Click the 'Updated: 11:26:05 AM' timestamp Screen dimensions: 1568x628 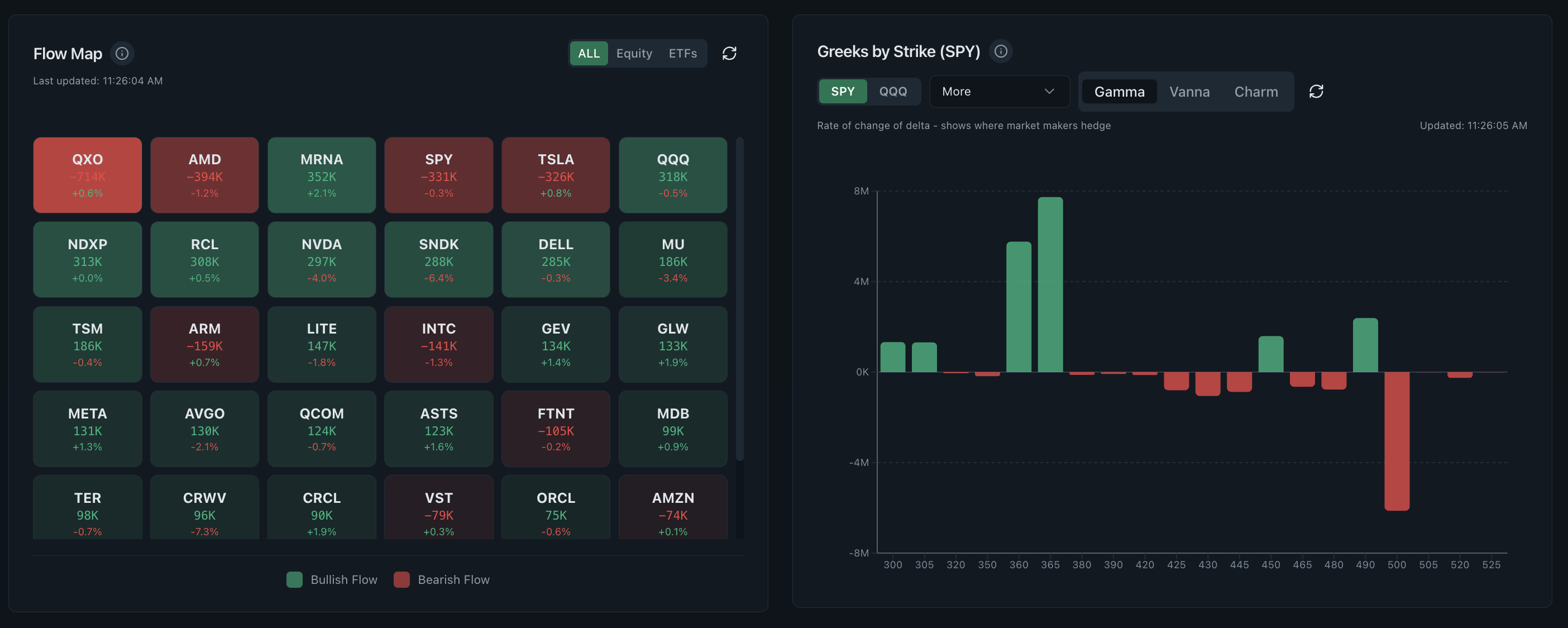[x=1473, y=126]
